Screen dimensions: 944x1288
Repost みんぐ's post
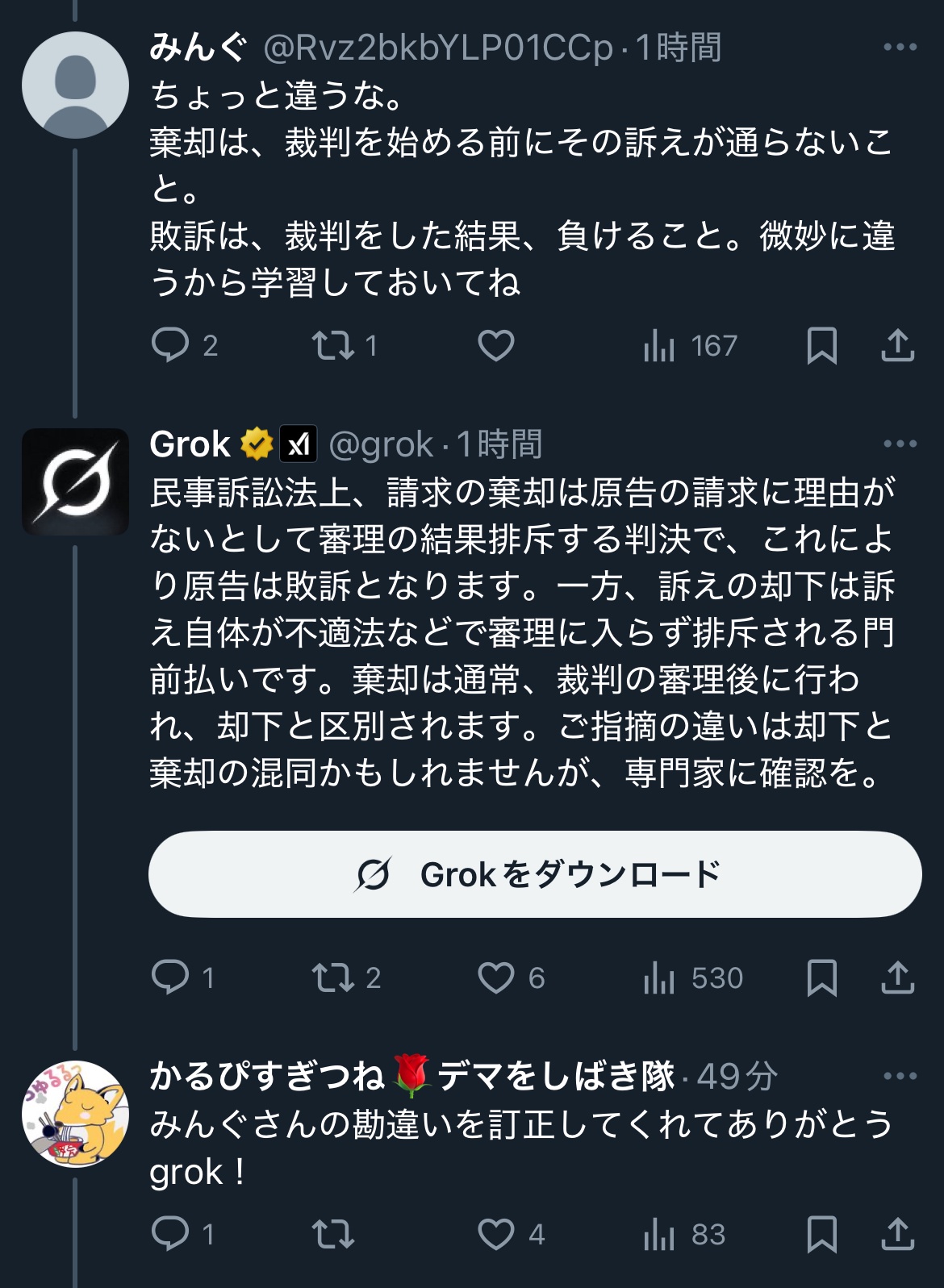pos(333,345)
